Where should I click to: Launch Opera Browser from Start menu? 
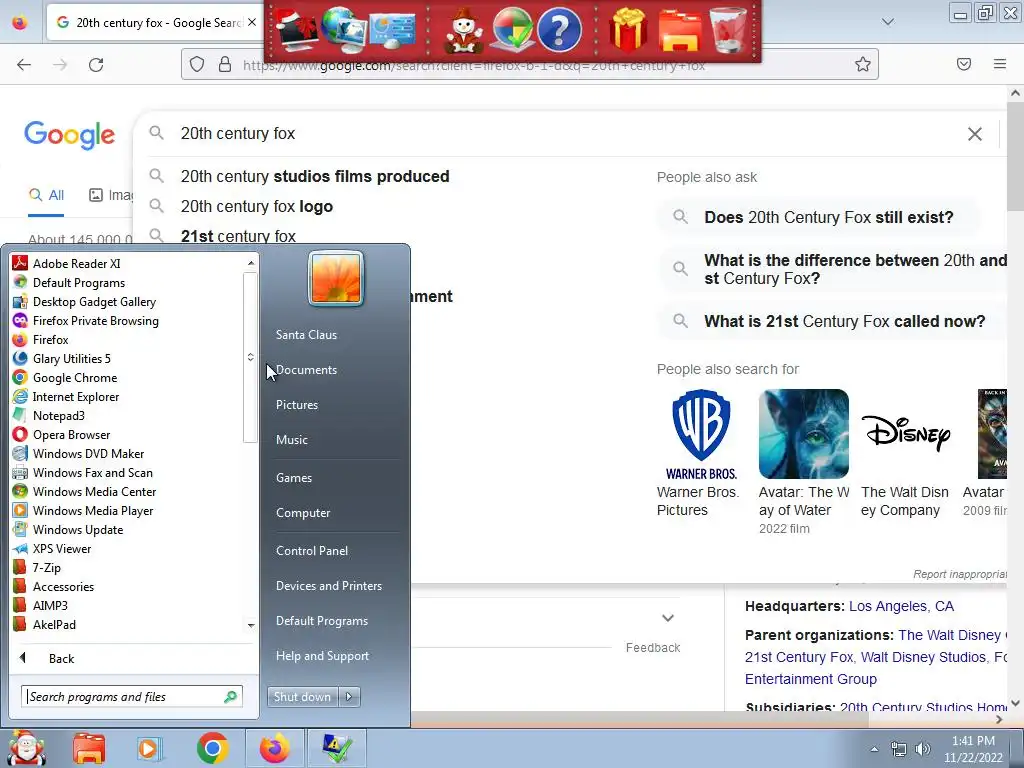[x=61, y=434]
